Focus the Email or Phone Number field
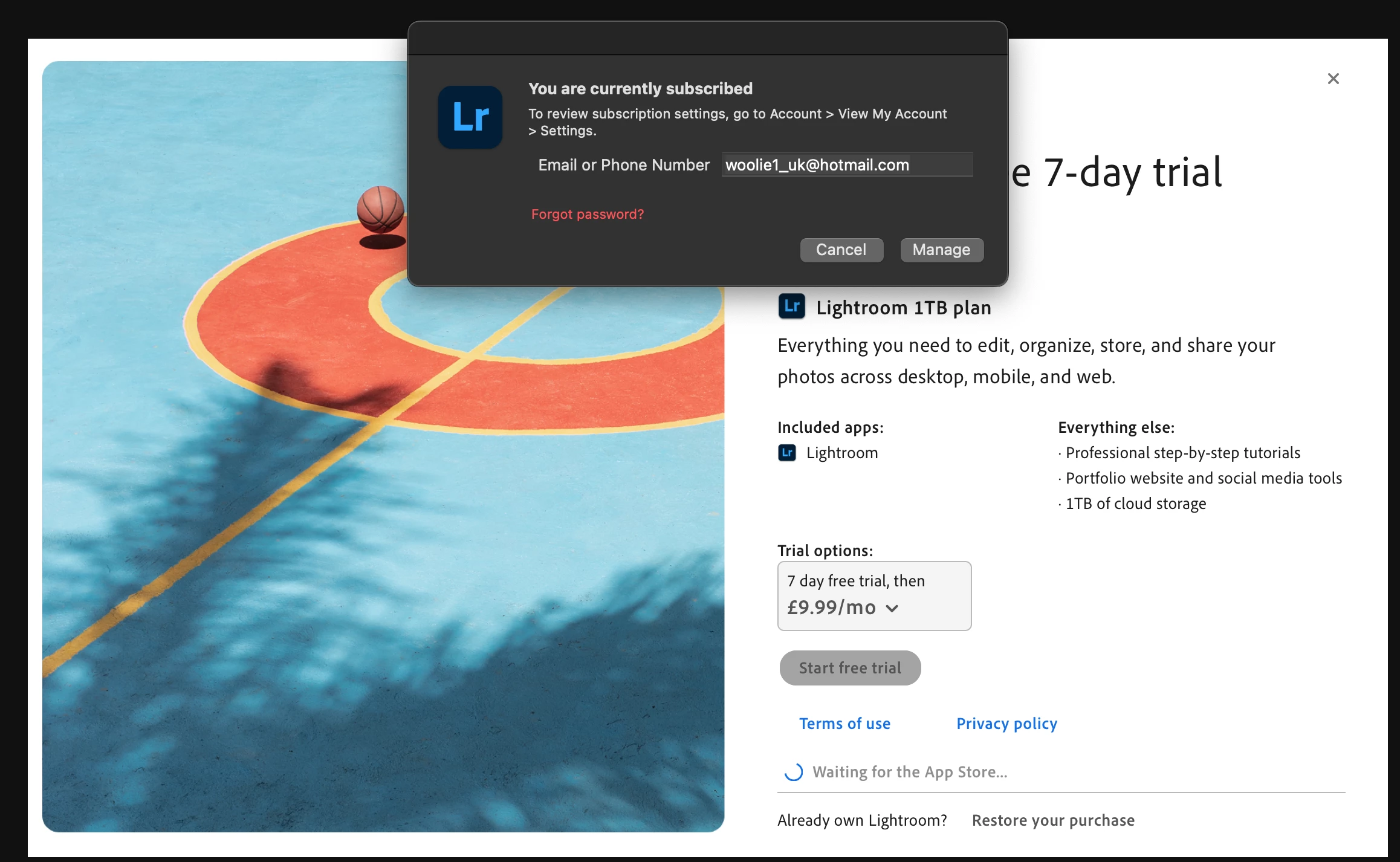The image size is (1400, 862). point(846,165)
